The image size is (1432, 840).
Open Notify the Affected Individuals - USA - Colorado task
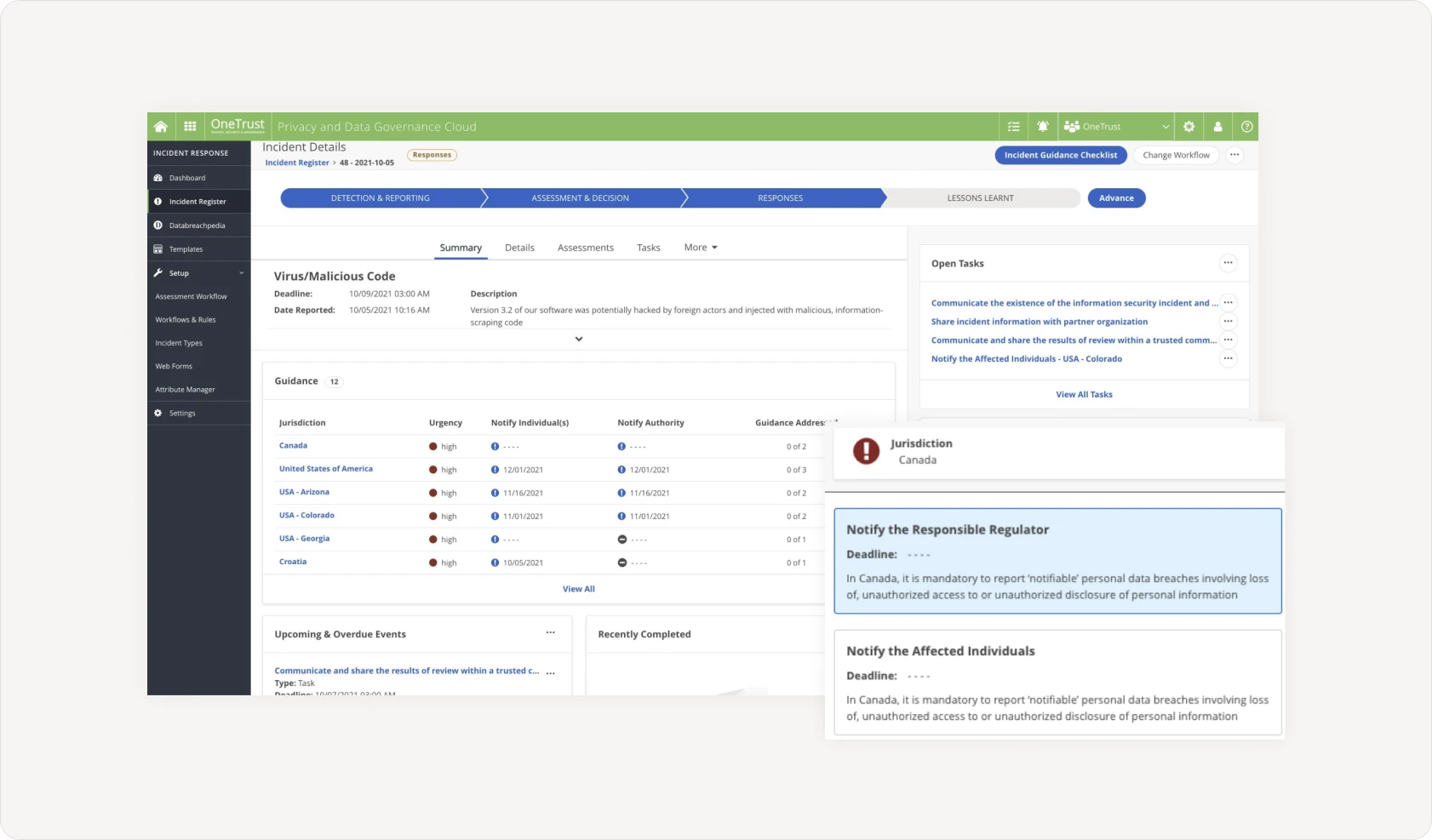[x=1027, y=359]
